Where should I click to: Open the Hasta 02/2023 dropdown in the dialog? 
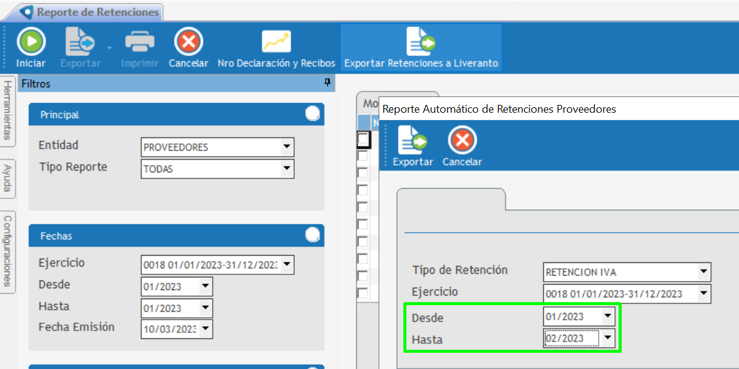608,338
